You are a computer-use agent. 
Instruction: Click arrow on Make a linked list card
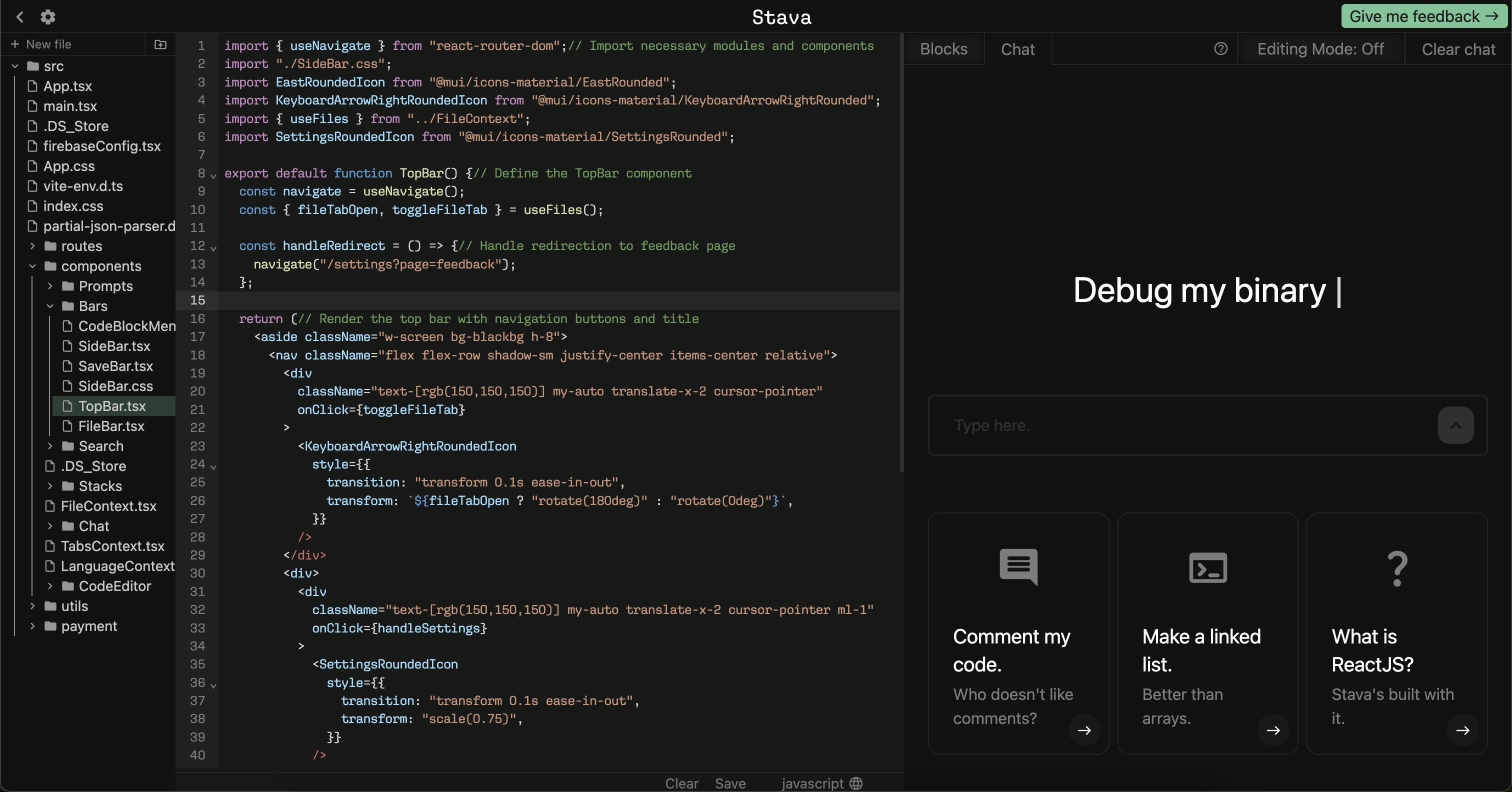pos(1272,730)
